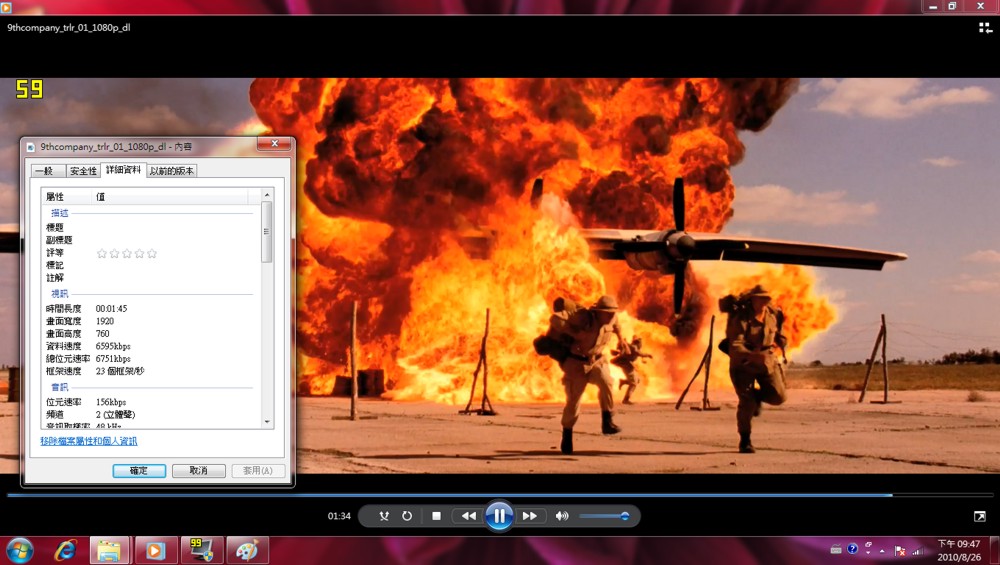The image size is (1000, 565).
Task: Click the video seek progress bar
Action: 500,495
